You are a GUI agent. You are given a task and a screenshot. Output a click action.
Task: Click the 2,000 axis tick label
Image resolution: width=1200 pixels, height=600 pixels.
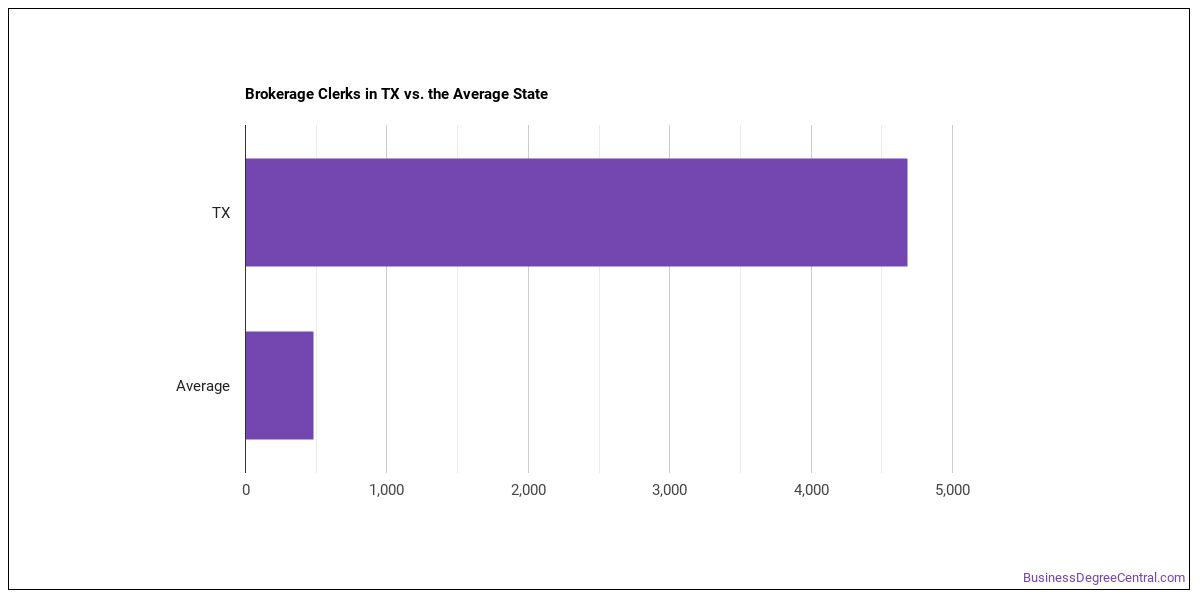pos(528,490)
